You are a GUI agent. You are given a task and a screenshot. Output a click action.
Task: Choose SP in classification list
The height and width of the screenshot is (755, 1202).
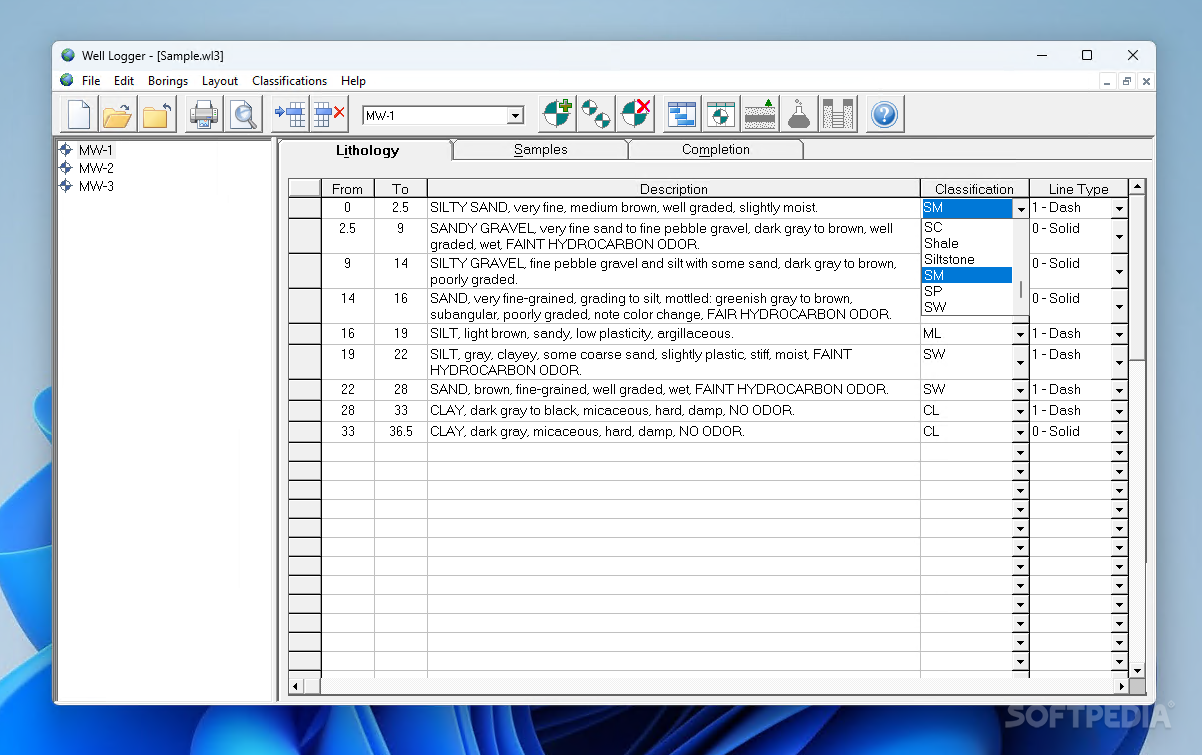966,291
